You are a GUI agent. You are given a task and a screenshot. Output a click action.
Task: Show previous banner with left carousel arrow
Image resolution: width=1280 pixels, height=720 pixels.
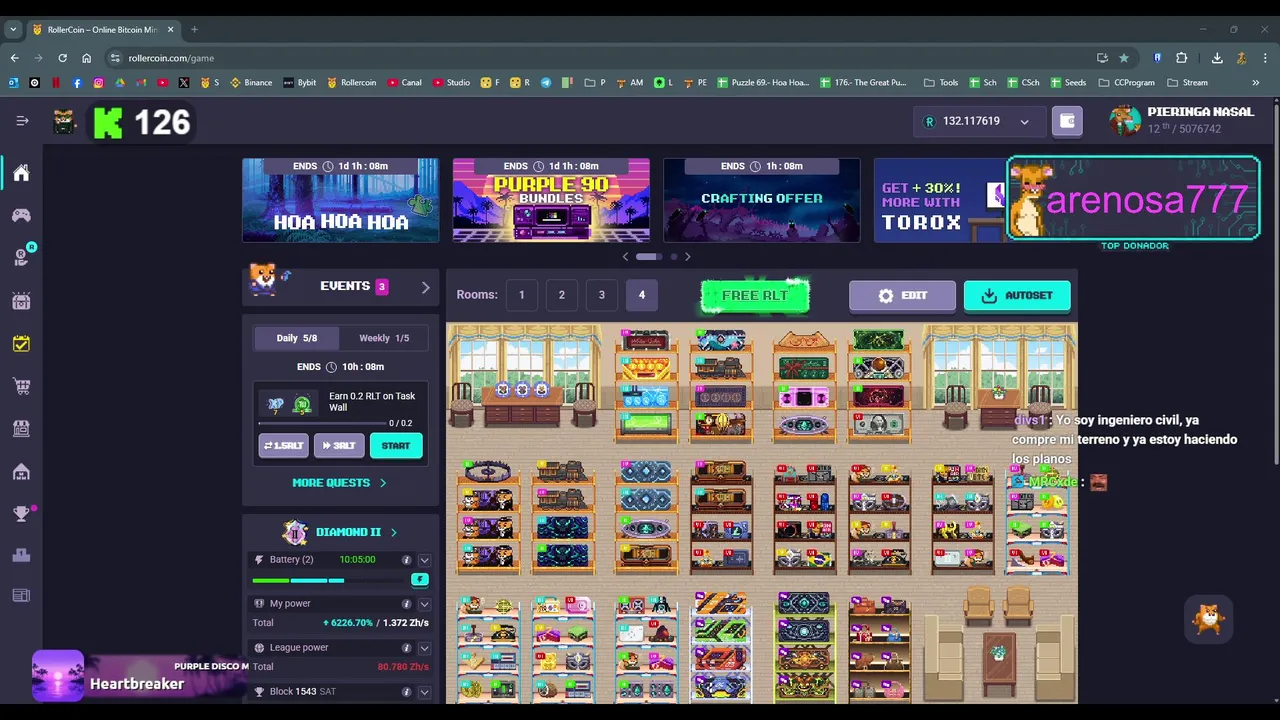click(x=626, y=257)
